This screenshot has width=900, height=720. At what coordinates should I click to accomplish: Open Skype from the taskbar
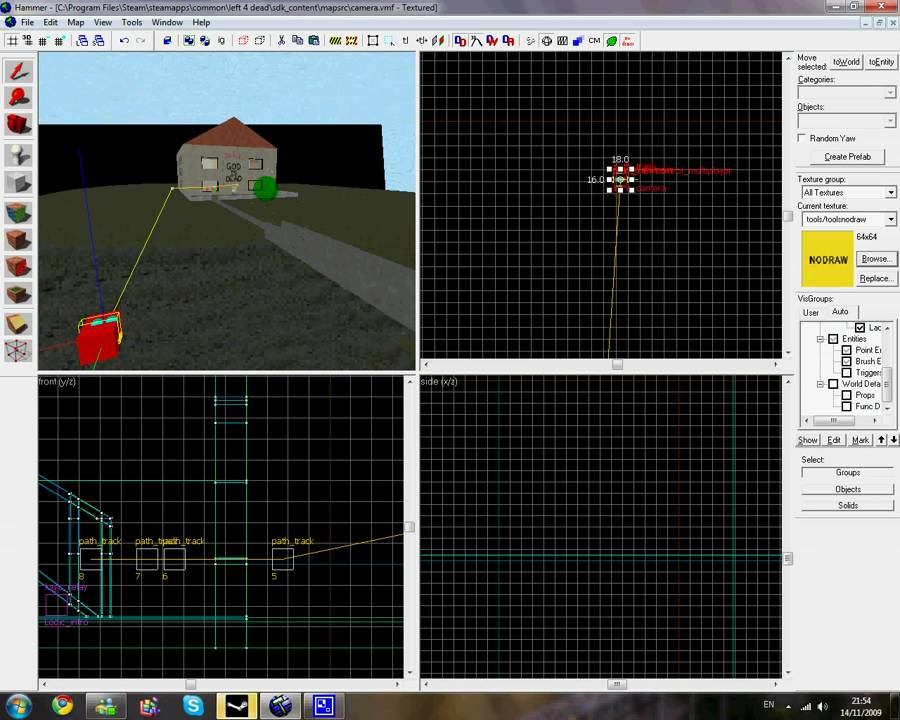pyautogui.click(x=193, y=706)
